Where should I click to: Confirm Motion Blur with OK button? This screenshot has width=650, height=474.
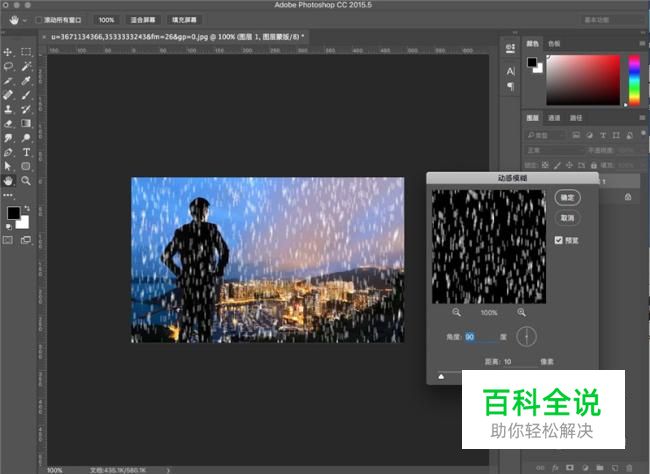(568, 197)
